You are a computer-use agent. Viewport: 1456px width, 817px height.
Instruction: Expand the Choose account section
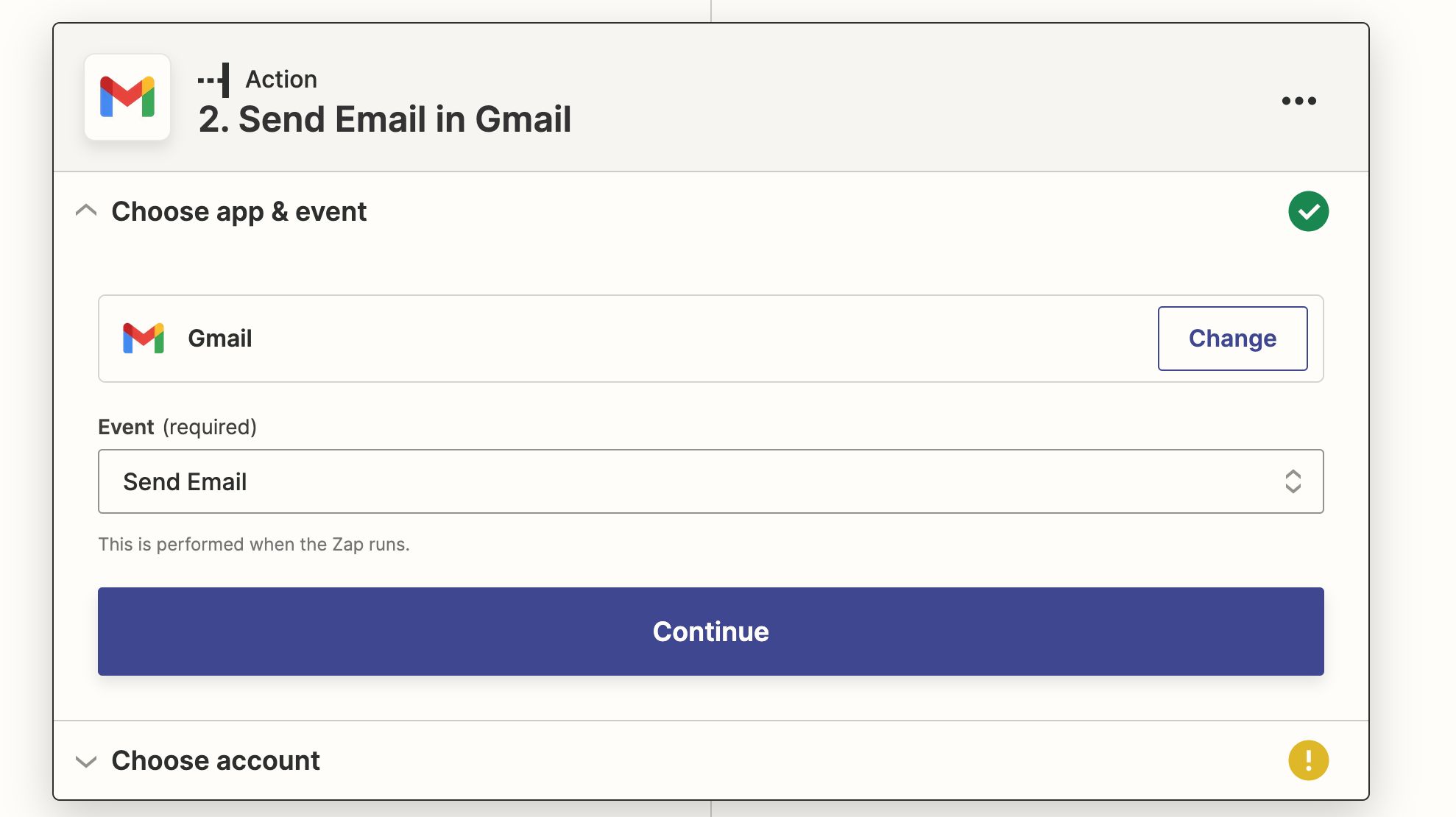[86, 761]
